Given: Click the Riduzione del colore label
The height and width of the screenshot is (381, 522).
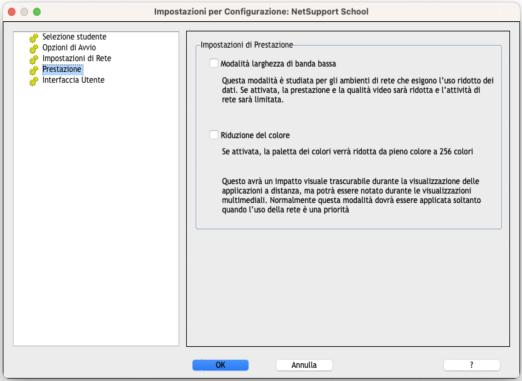Looking at the screenshot, I should [x=255, y=135].
